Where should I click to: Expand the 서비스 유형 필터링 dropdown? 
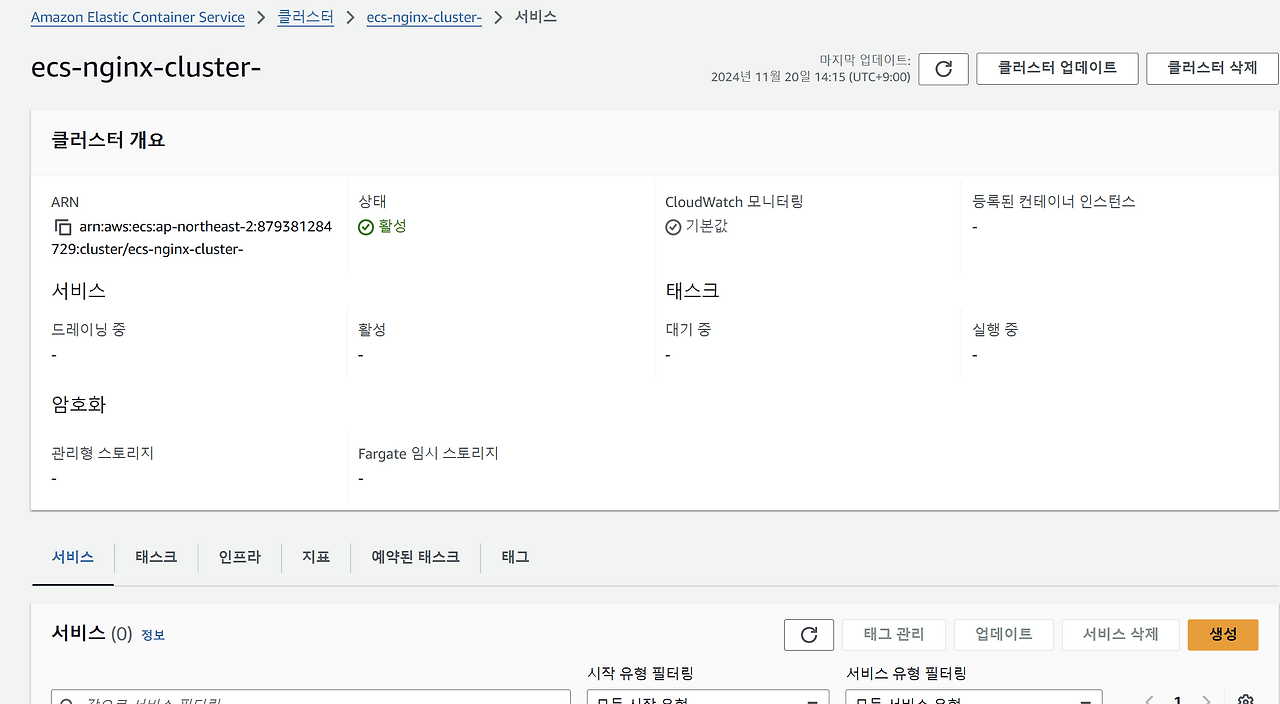click(974, 698)
